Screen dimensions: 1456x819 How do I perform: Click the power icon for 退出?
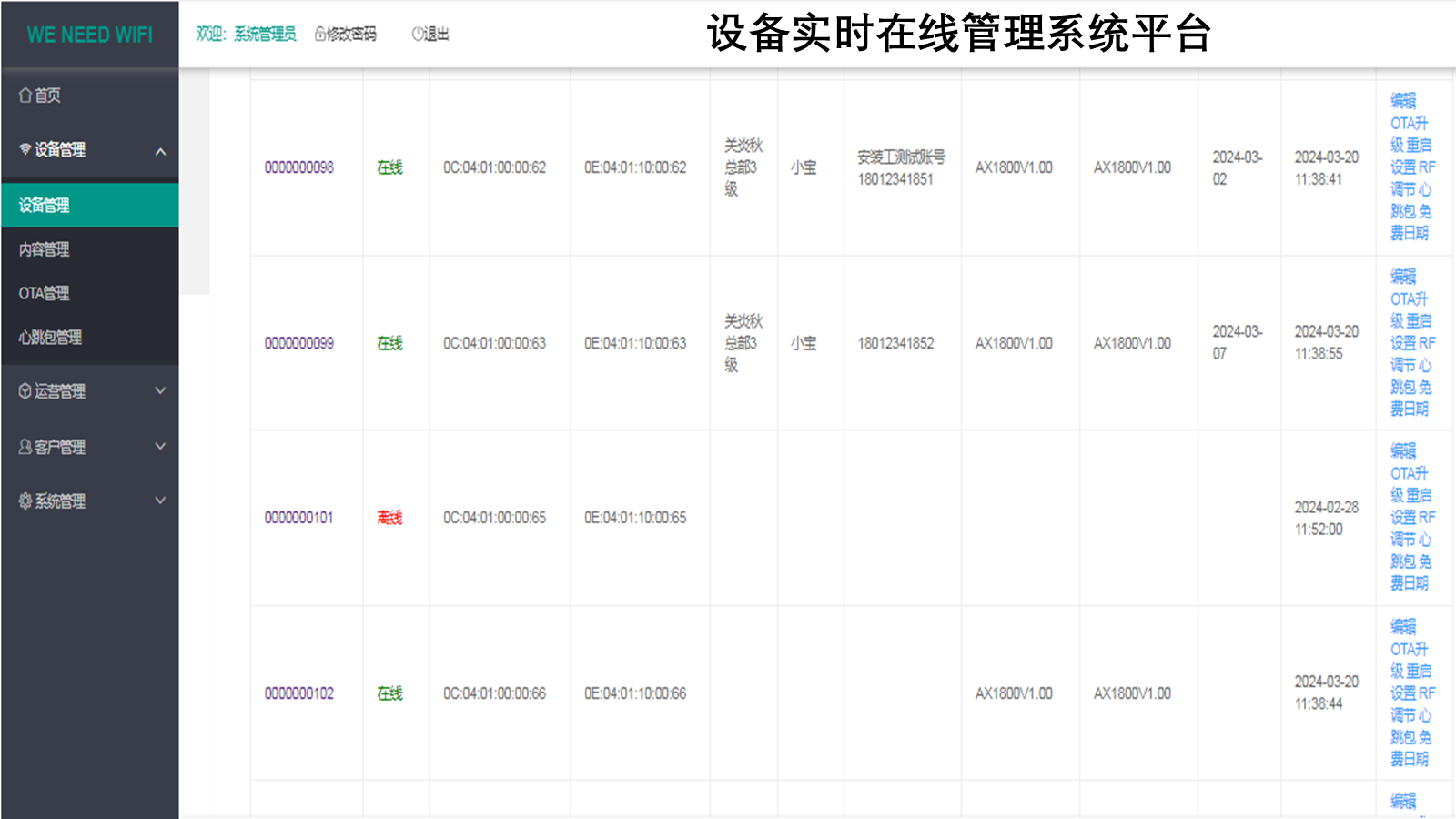(418, 34)
